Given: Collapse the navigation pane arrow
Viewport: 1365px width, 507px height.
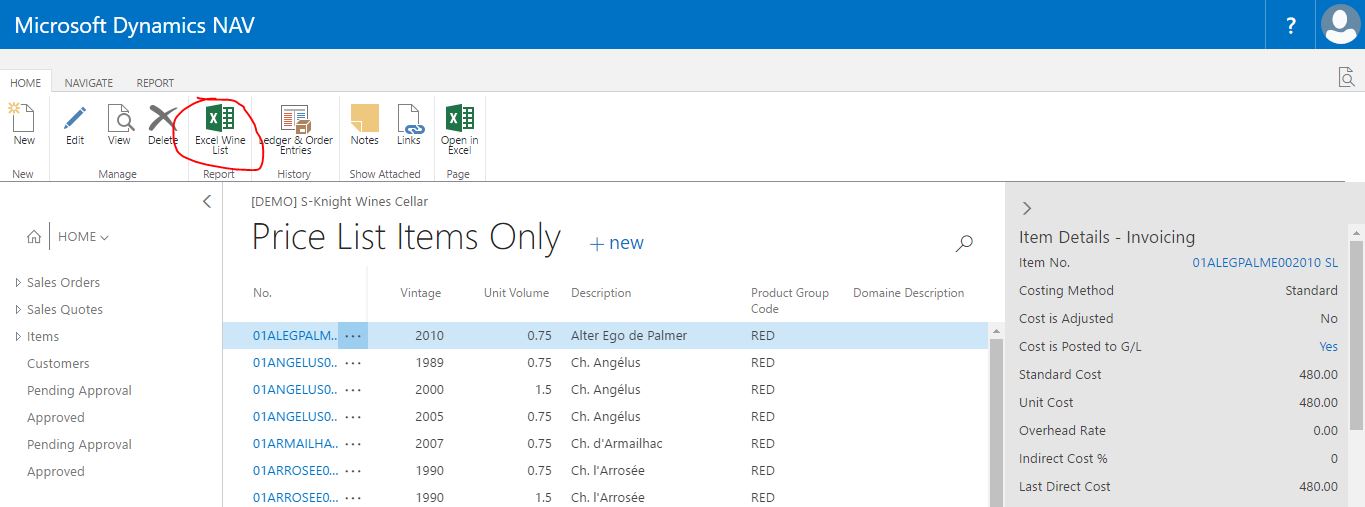Looking at the screenshot, I should [x=207, y=201].
